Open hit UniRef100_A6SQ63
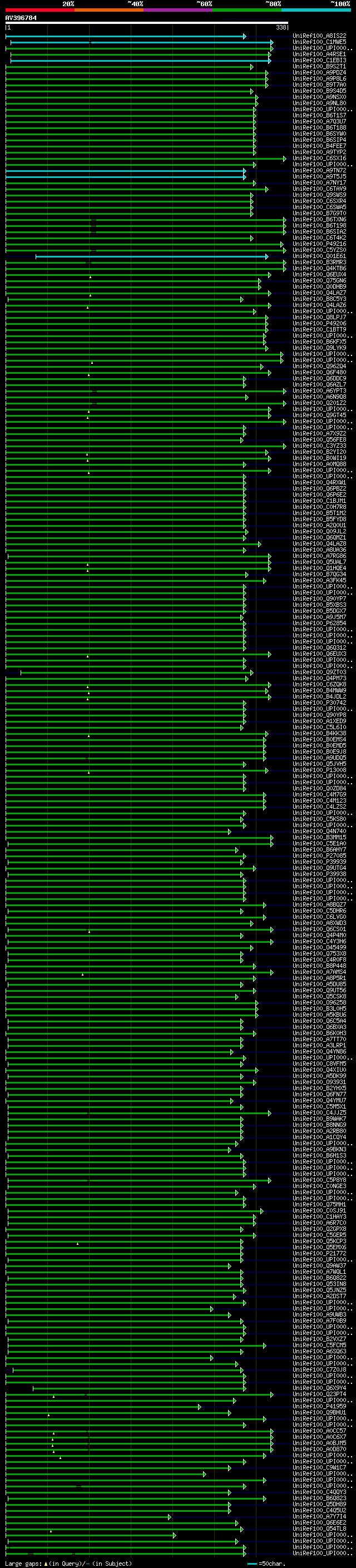This screenshot has height=1568, width=356. pos(319,1351)
